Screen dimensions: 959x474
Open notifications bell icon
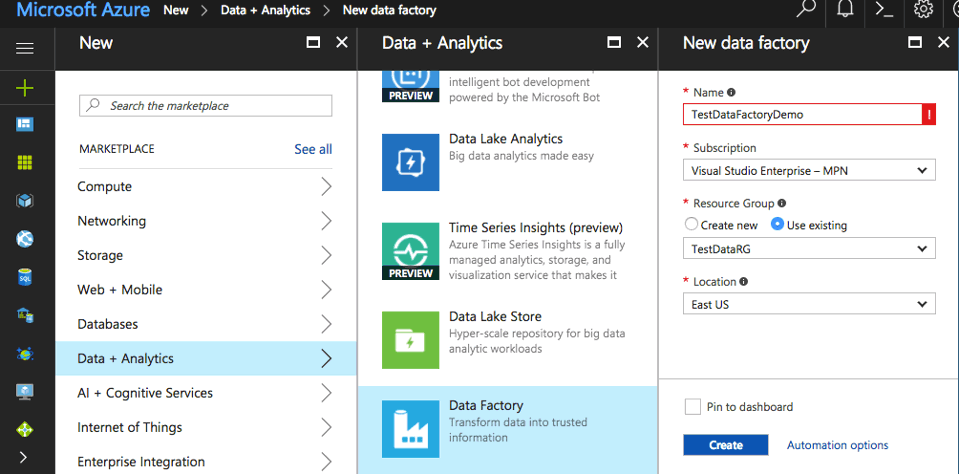[x=845, y=10]
